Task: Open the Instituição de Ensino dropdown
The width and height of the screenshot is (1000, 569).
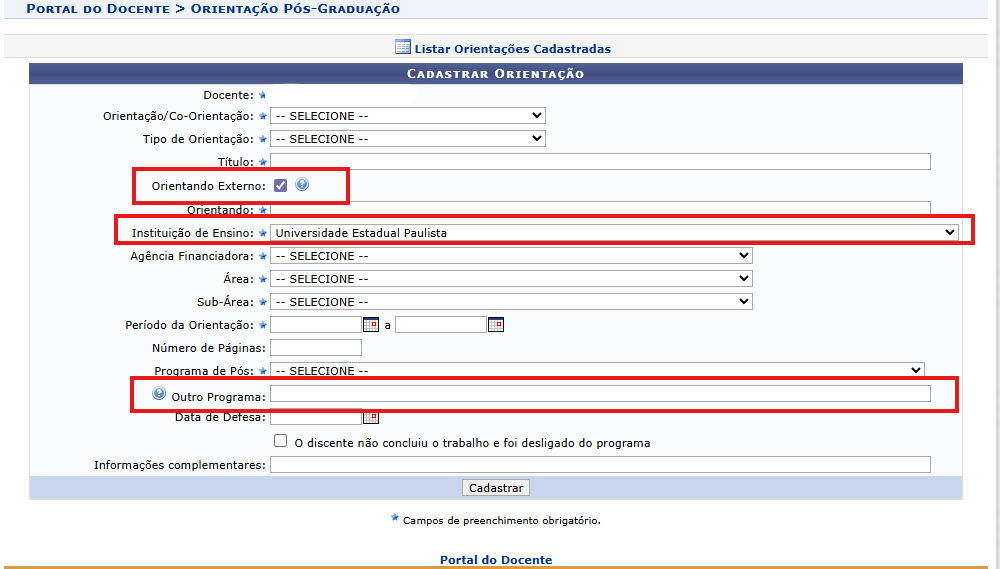Action: click(x=614, y=233)
